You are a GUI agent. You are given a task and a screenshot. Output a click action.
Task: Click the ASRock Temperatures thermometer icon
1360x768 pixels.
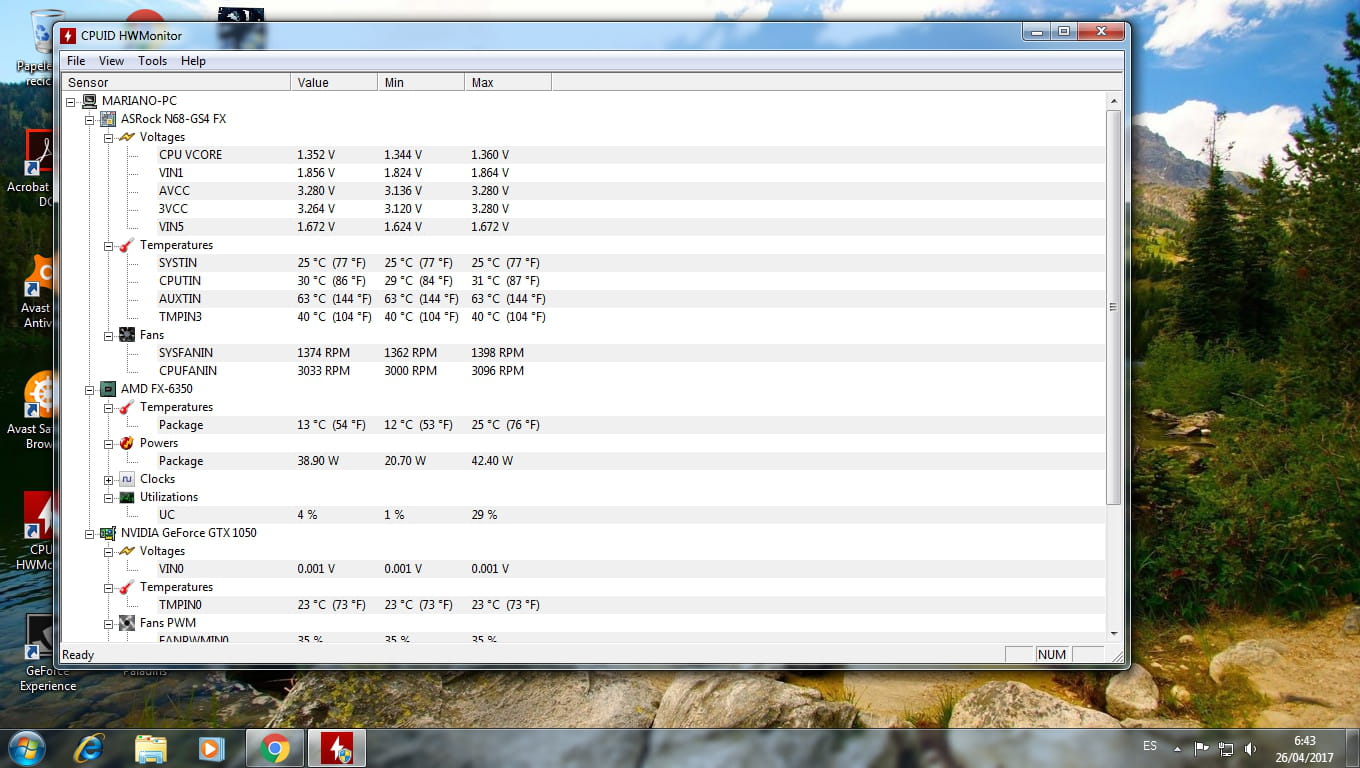(x=127, y=245)
